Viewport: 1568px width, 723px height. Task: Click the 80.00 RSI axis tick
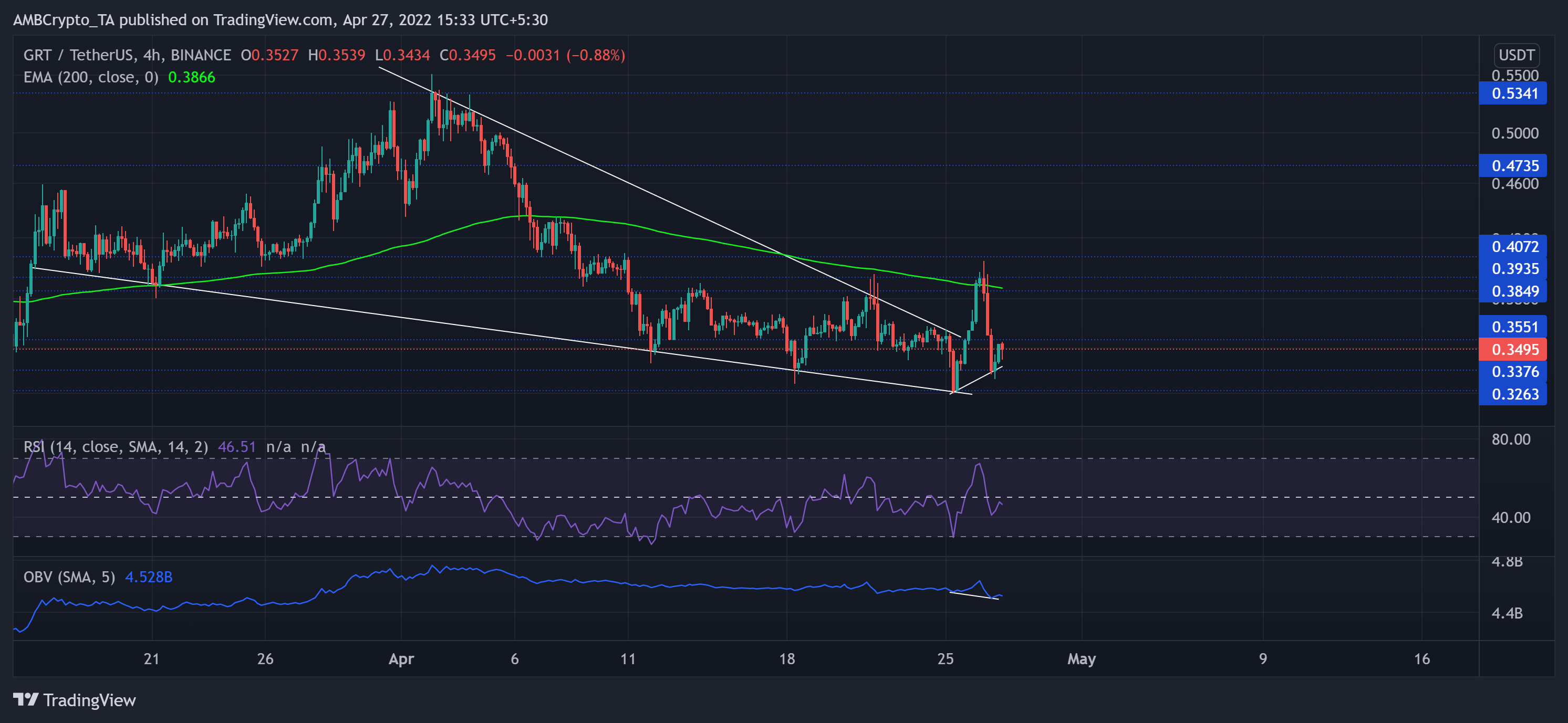click(x=1510, y=439)
